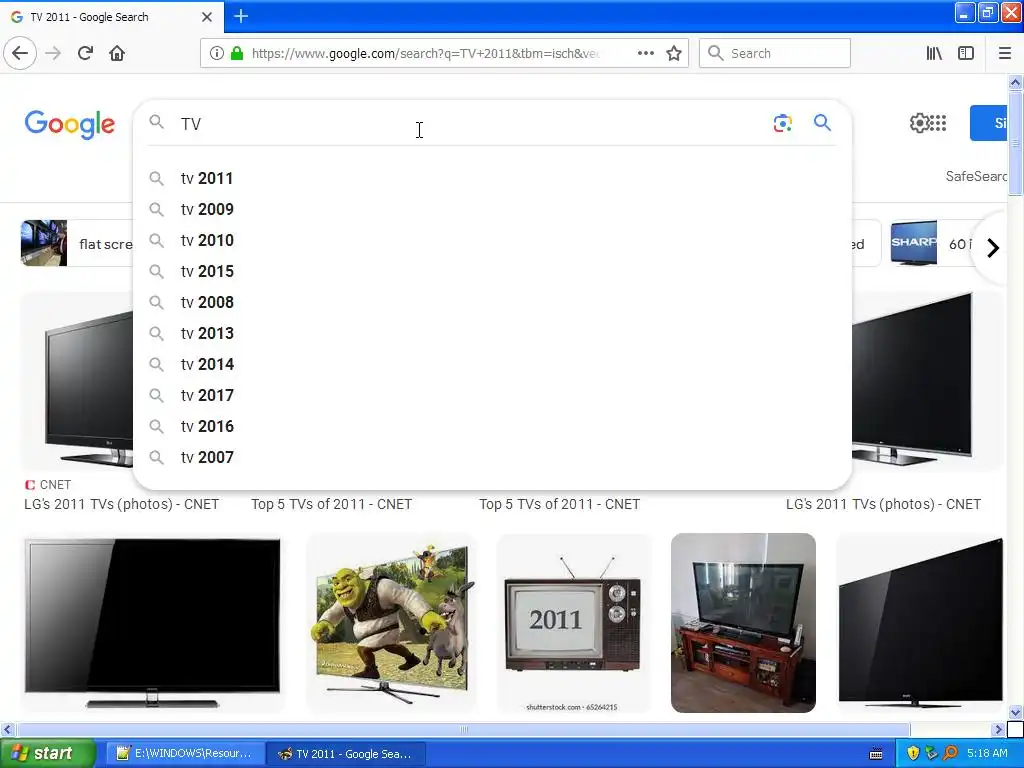This screenshot has width=1024, height=768.
Task: Click the green padlock secure connection icon
Action: tap(237, 53)
